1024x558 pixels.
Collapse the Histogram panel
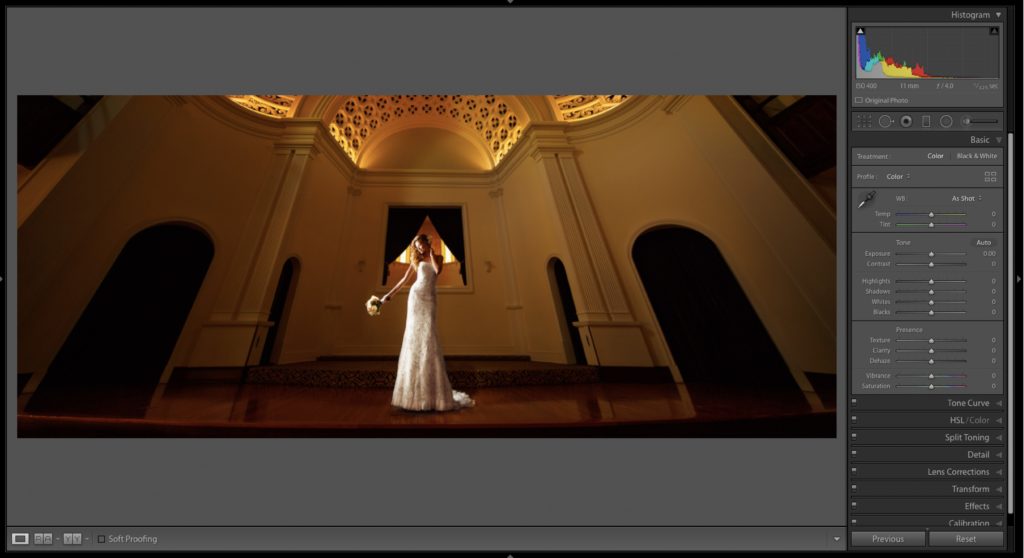coord(999,15)
